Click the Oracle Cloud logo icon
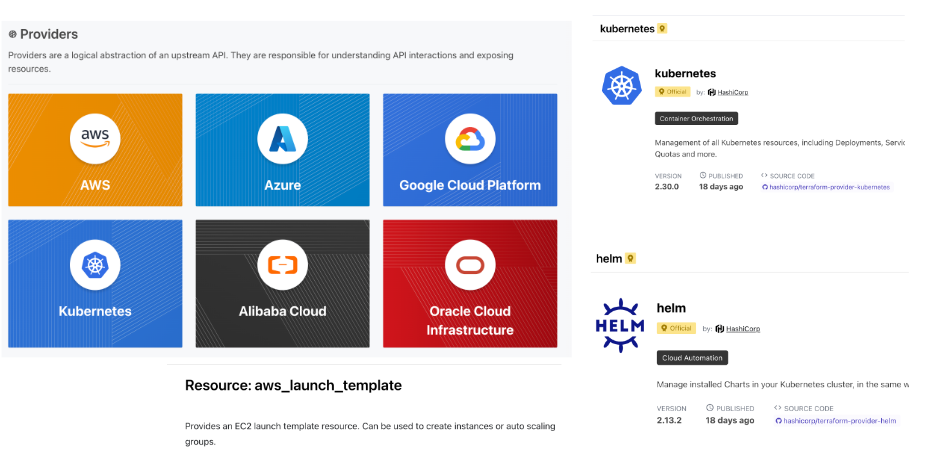The image size is (949, 476). (x=470, y=265)
